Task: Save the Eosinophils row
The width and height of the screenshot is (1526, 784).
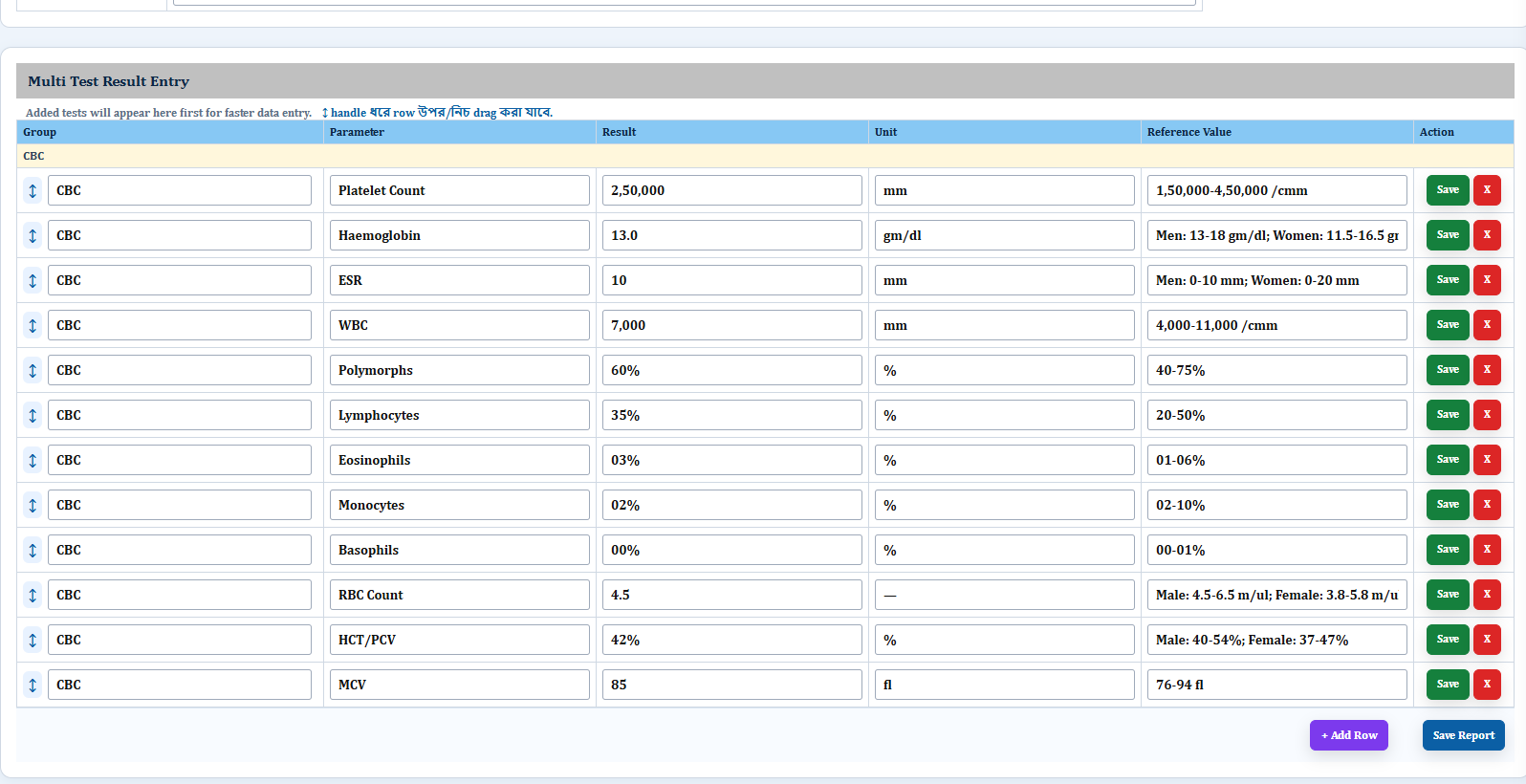Action: 1448,460
